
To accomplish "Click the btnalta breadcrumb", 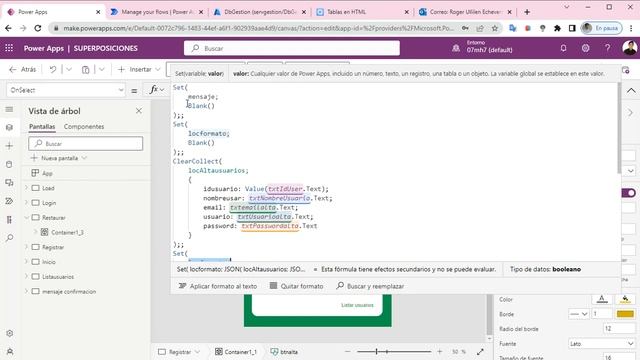I will tap(284, 351).
